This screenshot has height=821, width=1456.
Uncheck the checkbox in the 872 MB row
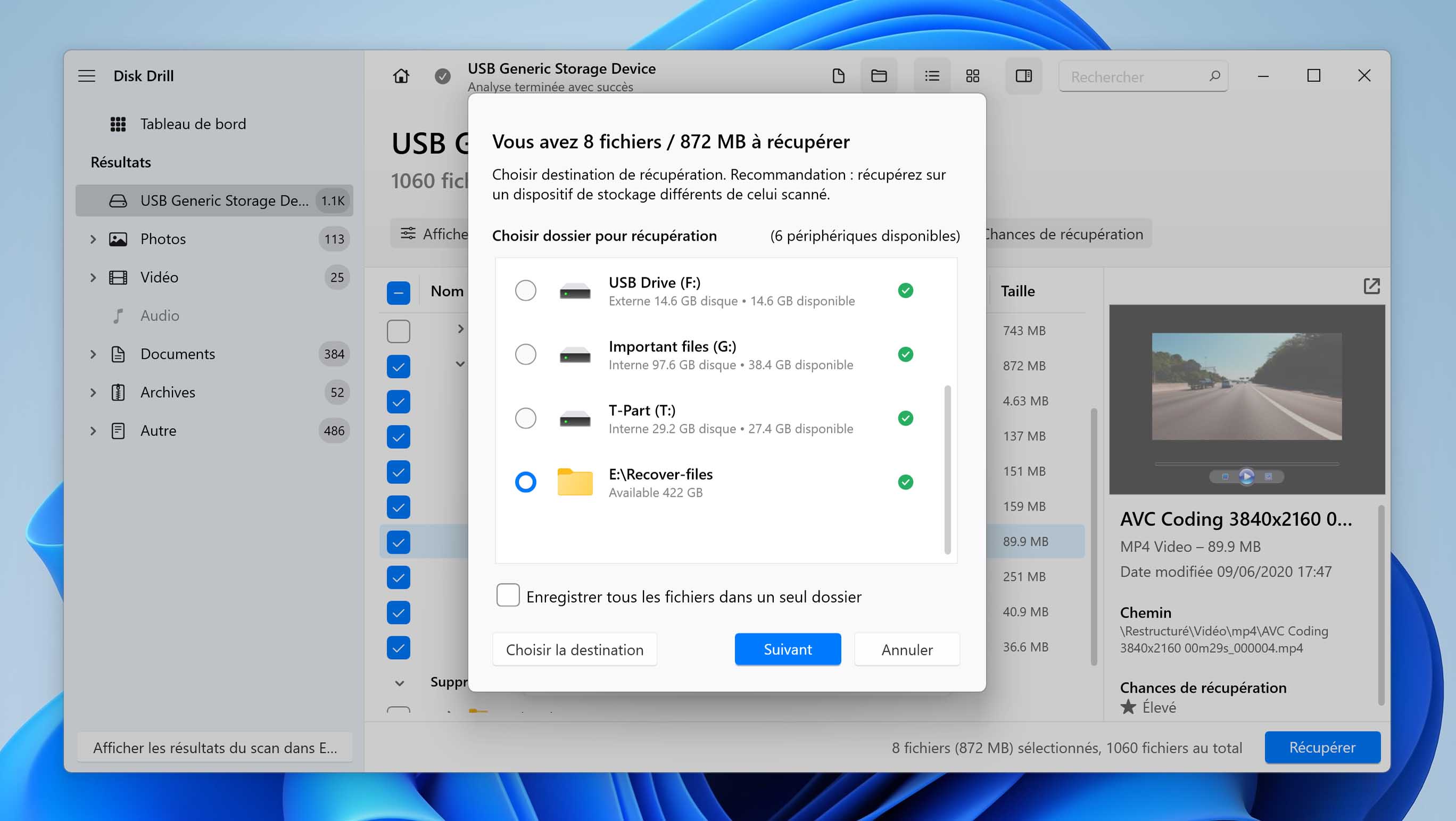399,366
